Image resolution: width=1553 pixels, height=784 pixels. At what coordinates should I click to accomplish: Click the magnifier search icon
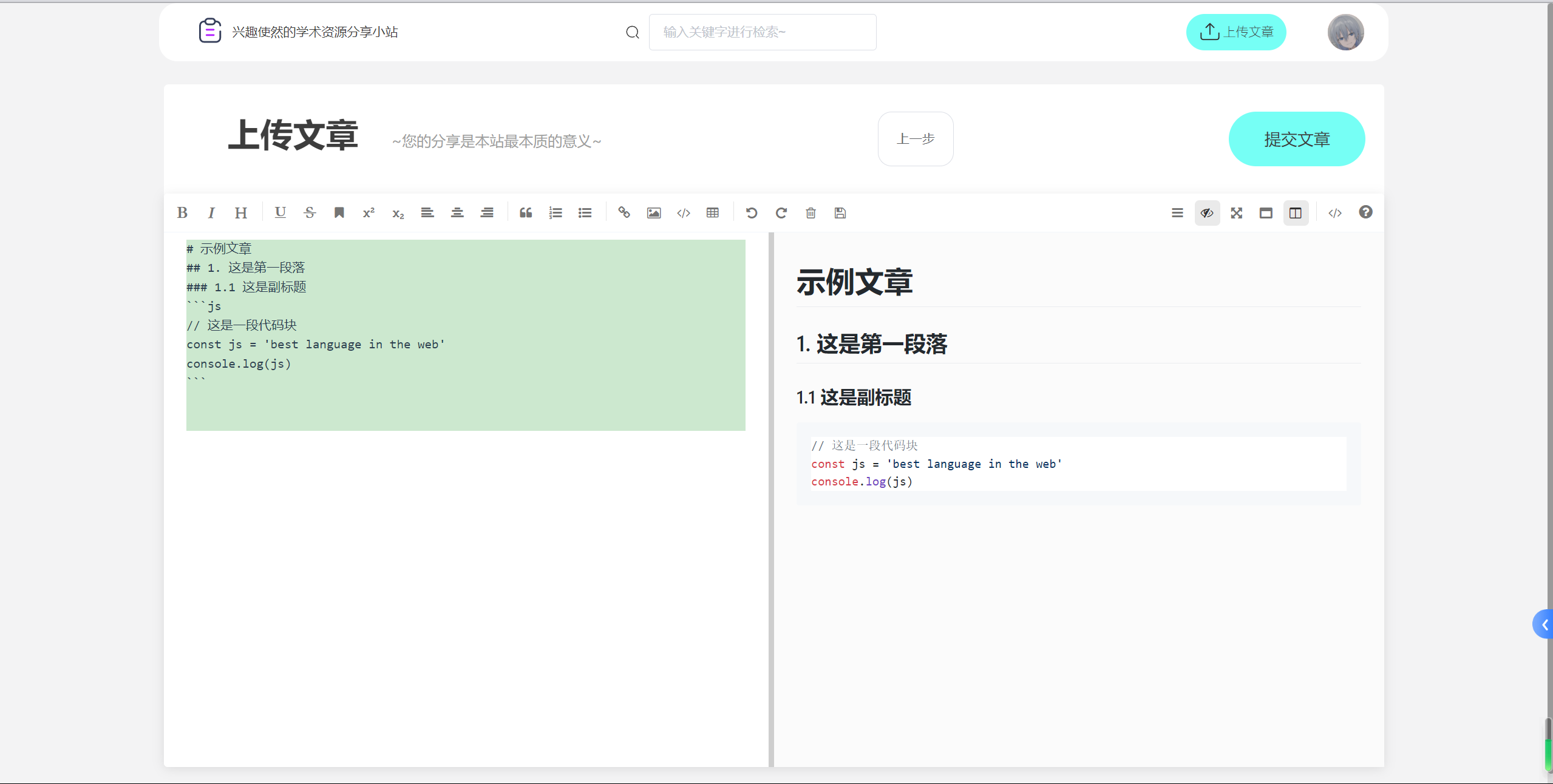pos(633,32)
